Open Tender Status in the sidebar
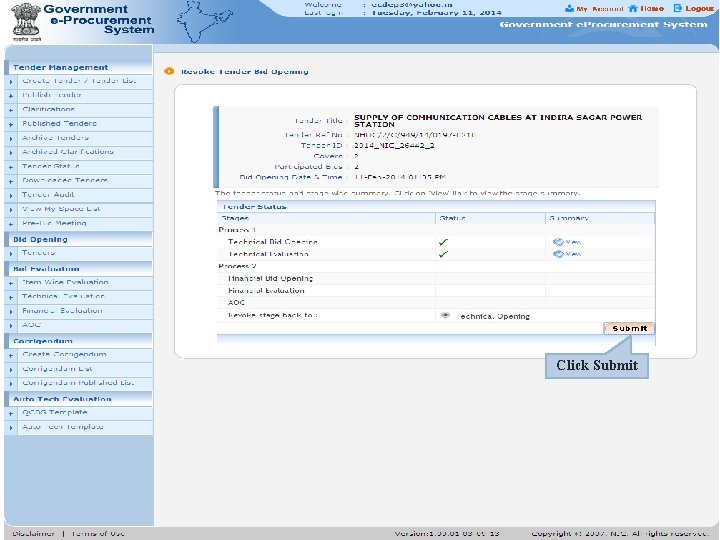This screenshot has height=540, width=720. [51, 166]
